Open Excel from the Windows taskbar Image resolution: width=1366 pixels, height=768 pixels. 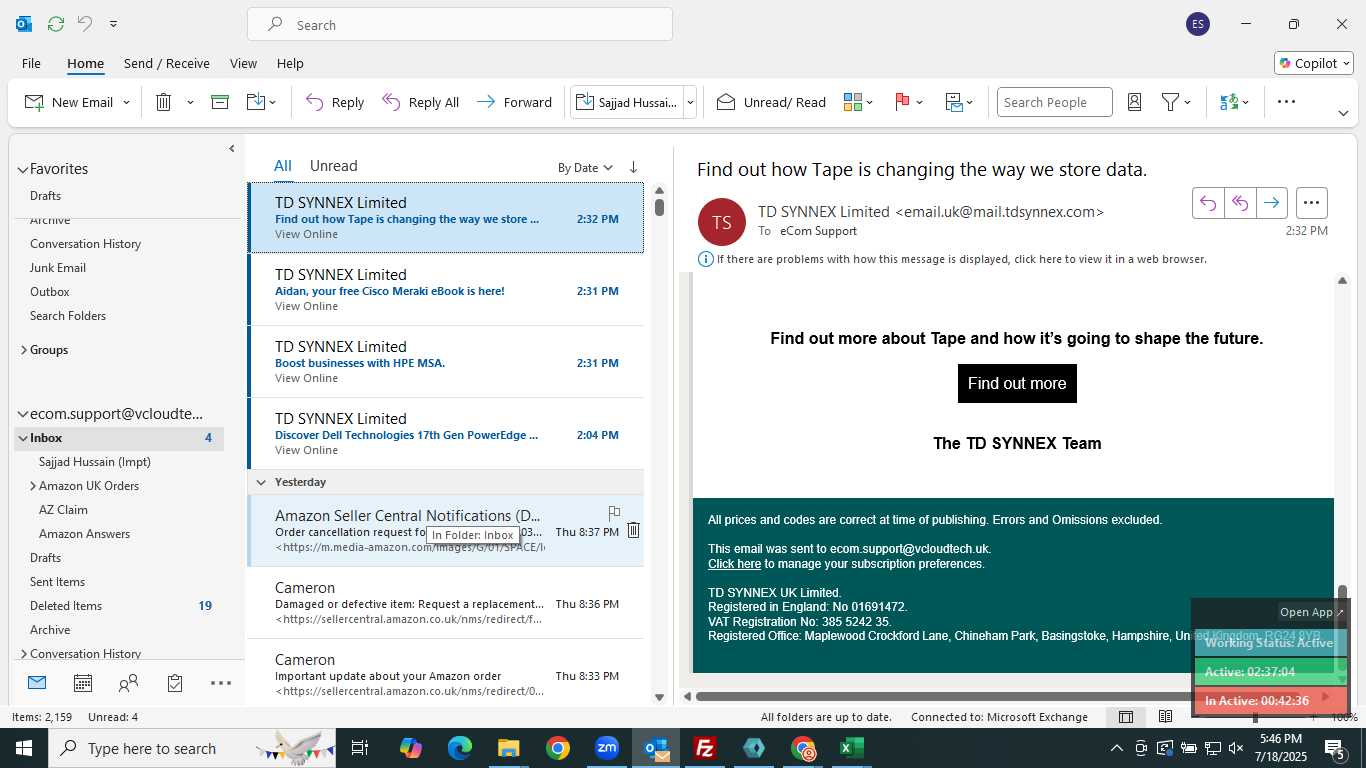[x=852, y=748]
